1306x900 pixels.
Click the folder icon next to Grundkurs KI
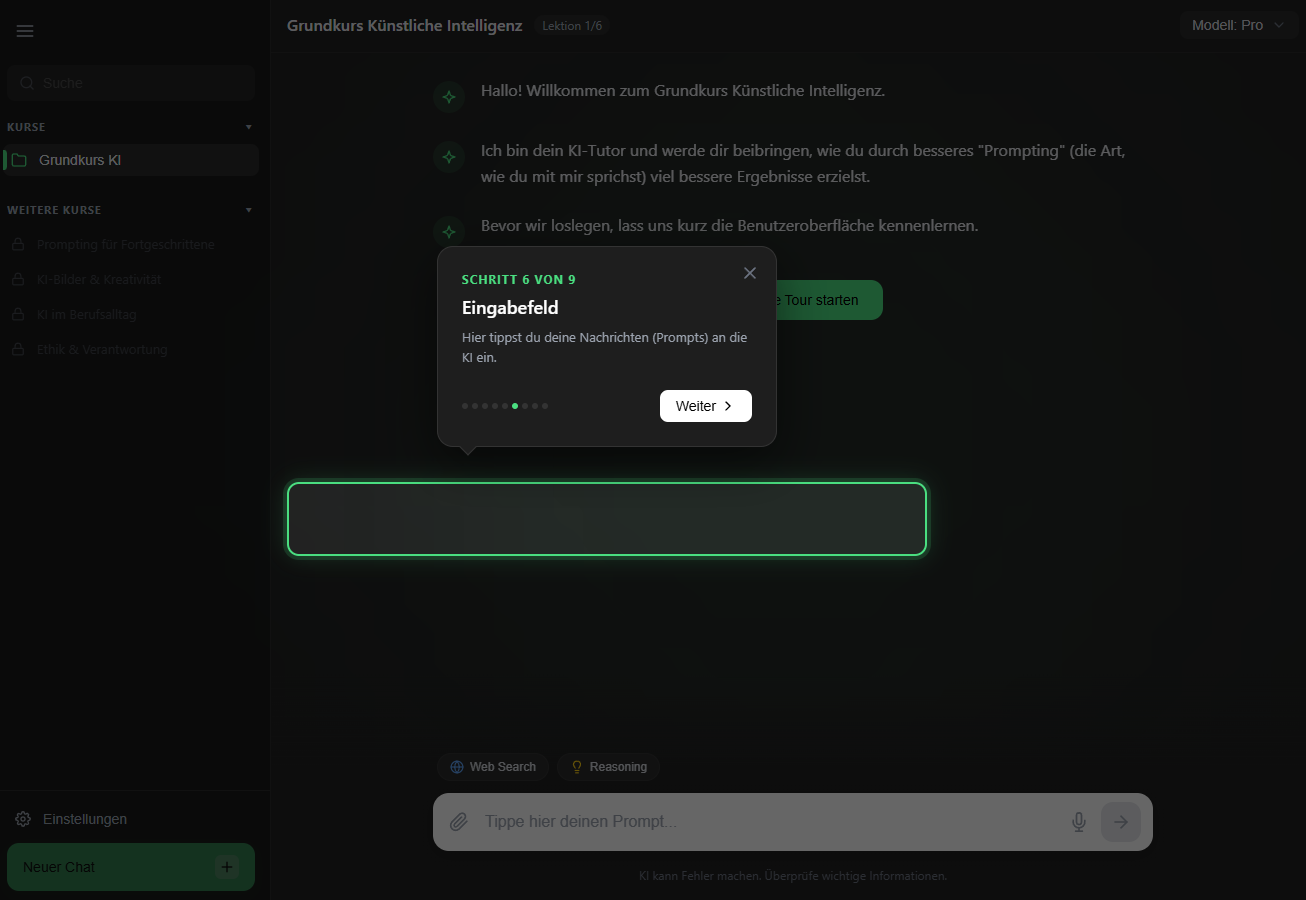click(x=21, y=159)
